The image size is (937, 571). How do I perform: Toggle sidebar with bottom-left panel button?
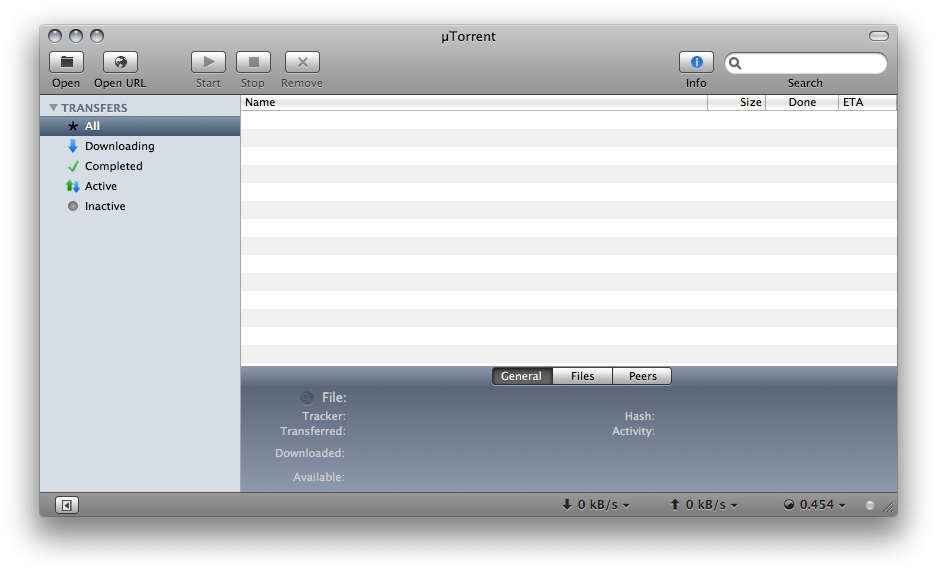(67, 505)
